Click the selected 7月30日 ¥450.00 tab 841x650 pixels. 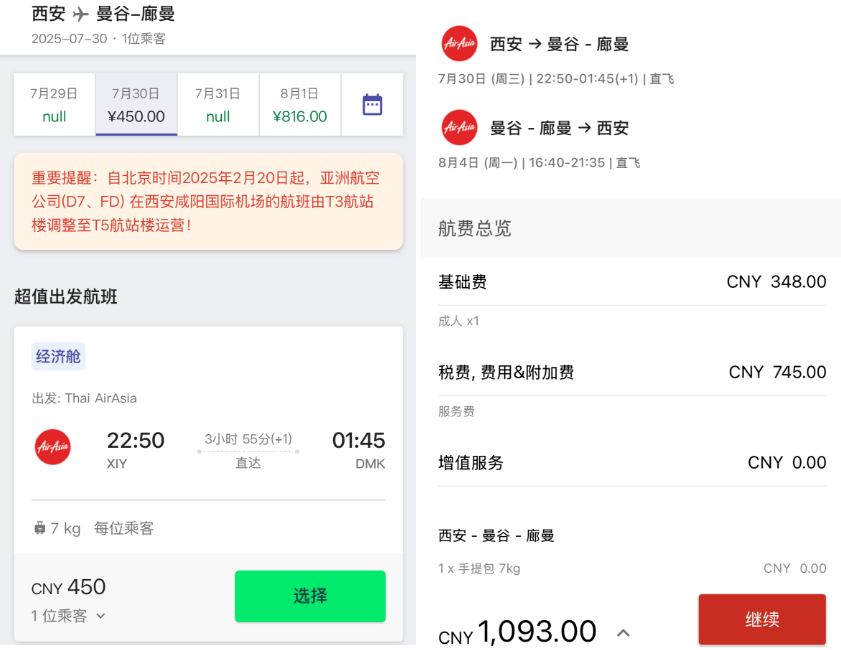[136, 104]
